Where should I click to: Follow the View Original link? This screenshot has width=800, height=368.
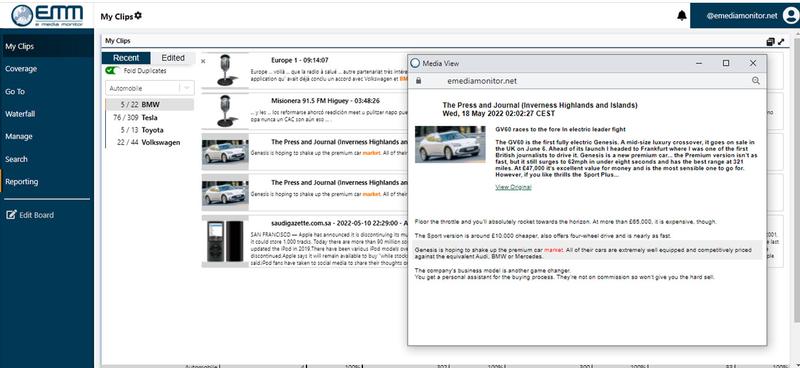[513, 187]
